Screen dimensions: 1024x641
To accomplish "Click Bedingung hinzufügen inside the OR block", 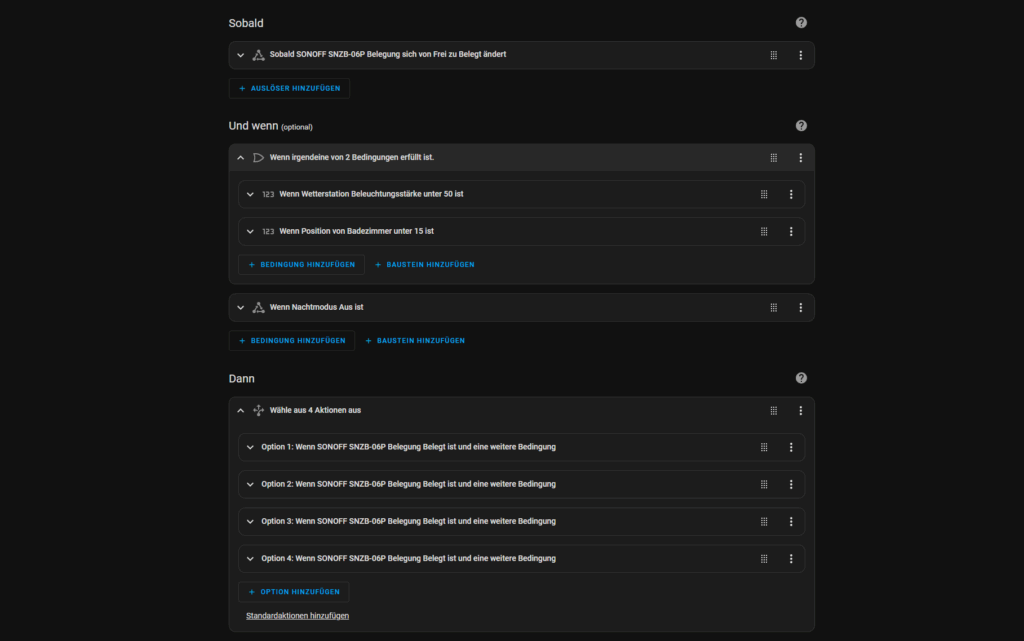I will 301,264.
